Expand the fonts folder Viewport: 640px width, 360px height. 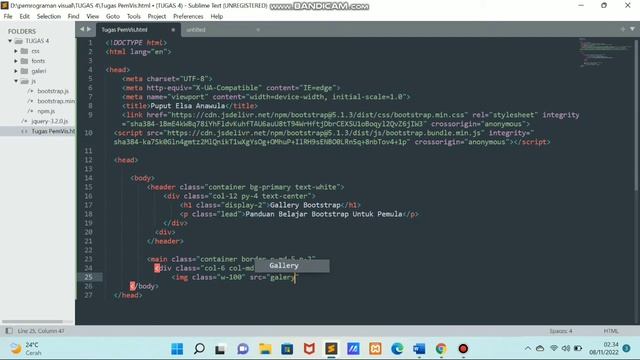point(16,61)
